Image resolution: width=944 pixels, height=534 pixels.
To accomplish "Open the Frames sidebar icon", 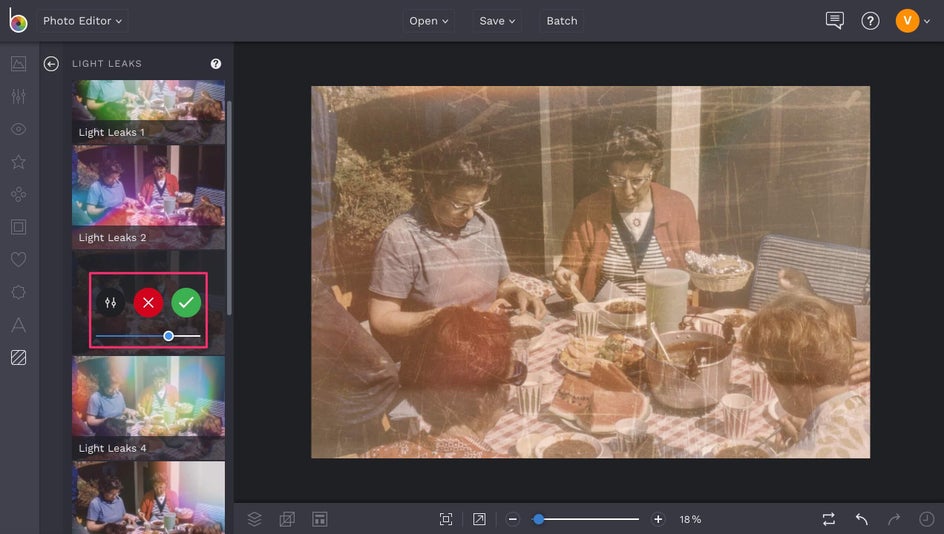I will [19, 227].
